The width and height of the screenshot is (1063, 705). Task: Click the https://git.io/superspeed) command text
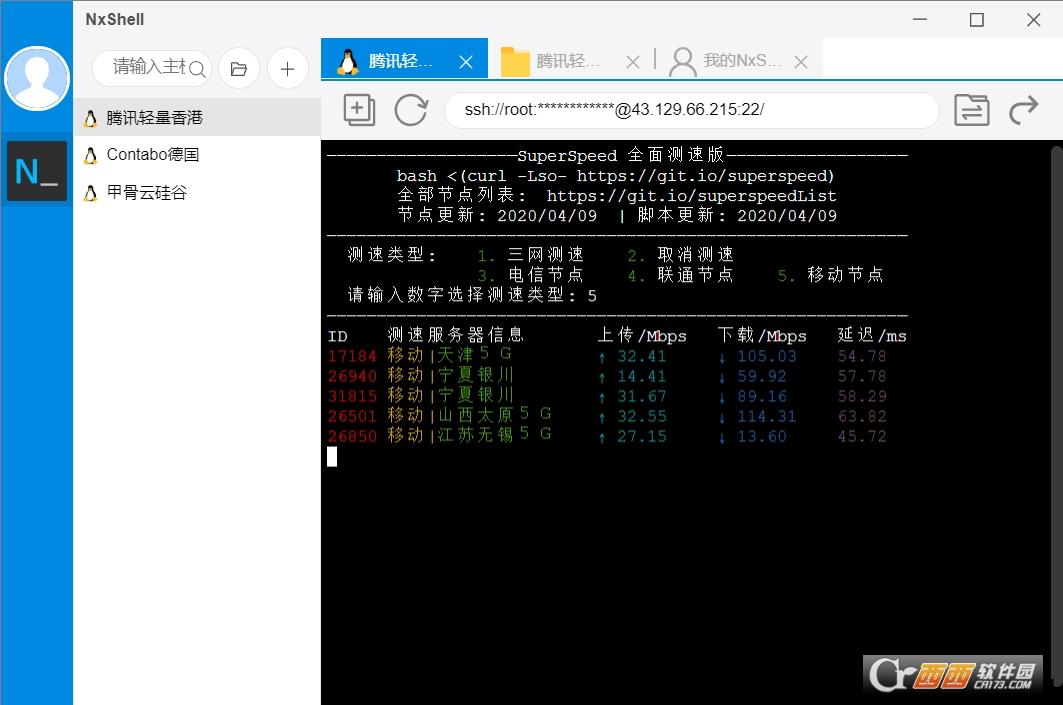tap(705, 176)
